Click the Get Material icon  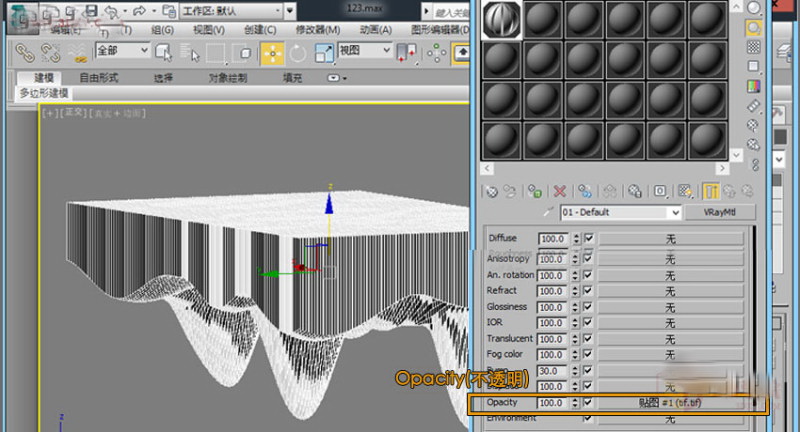click(x=490, y=190)
